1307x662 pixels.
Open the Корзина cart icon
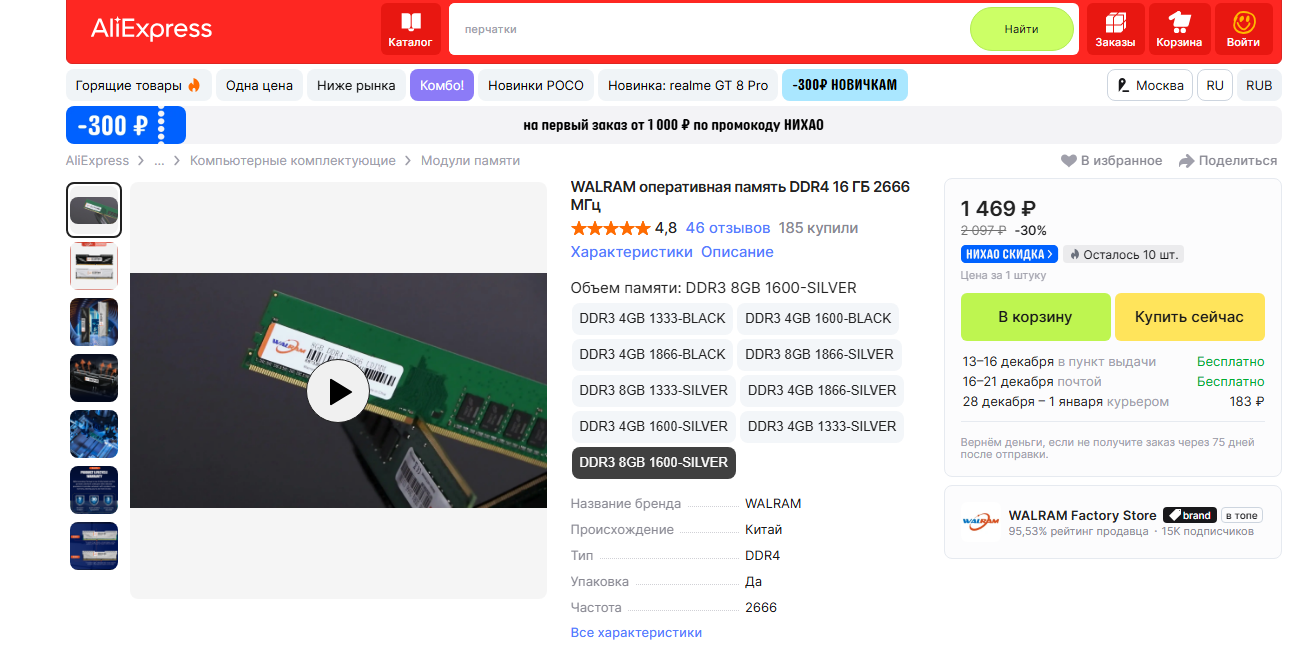coord(1179,29)
